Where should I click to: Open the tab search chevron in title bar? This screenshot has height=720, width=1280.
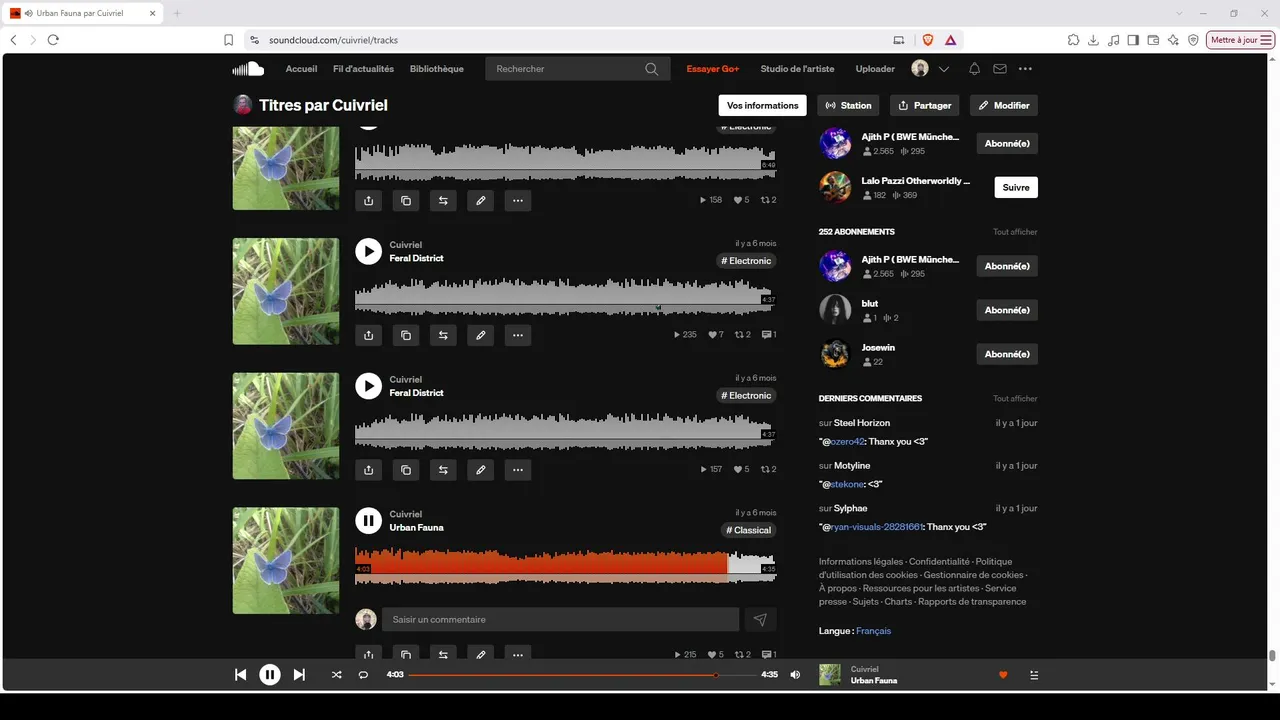[x=1180, y=13]
